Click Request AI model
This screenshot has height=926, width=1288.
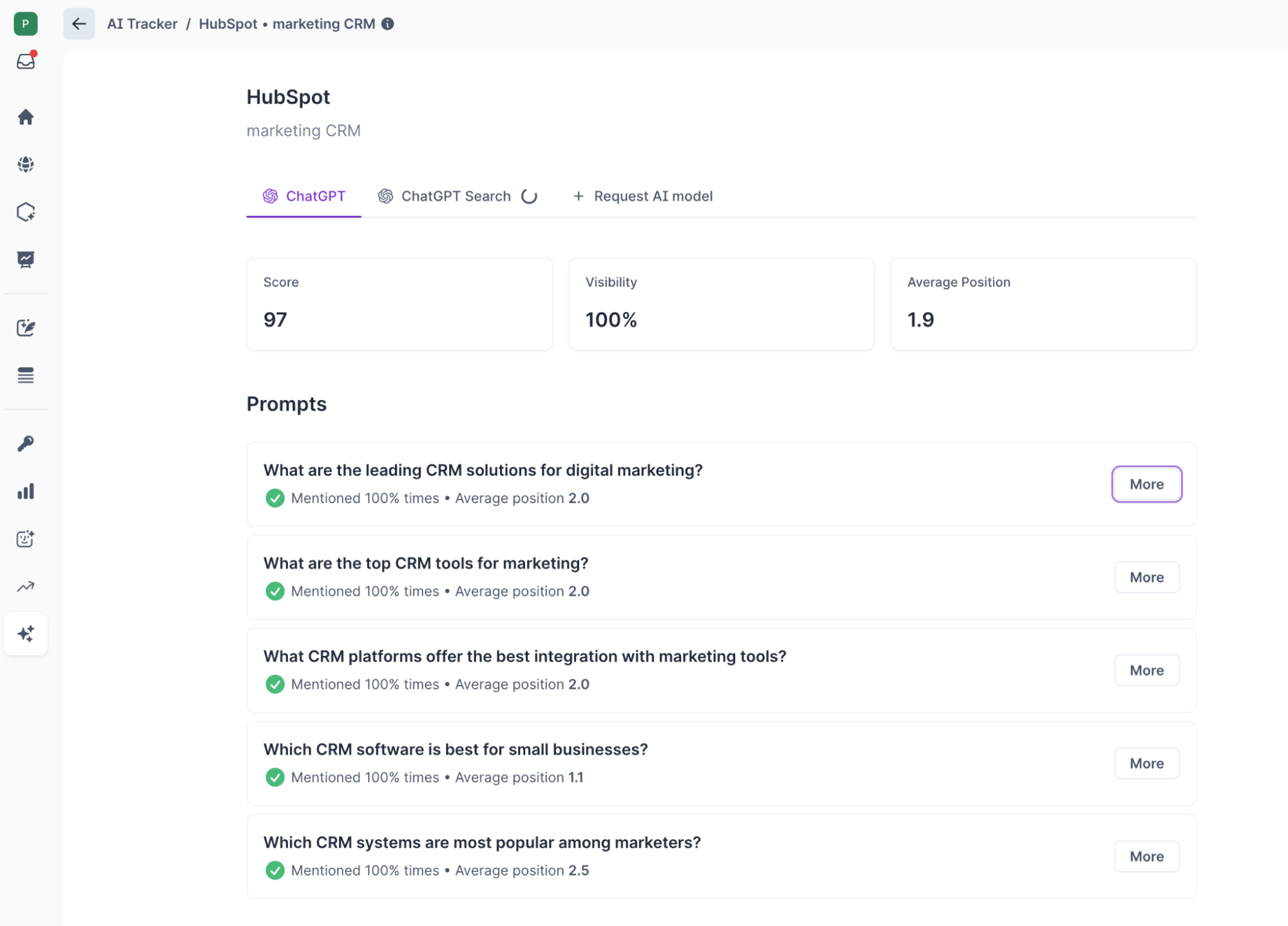pyautogui.click(x=643, y=196)
